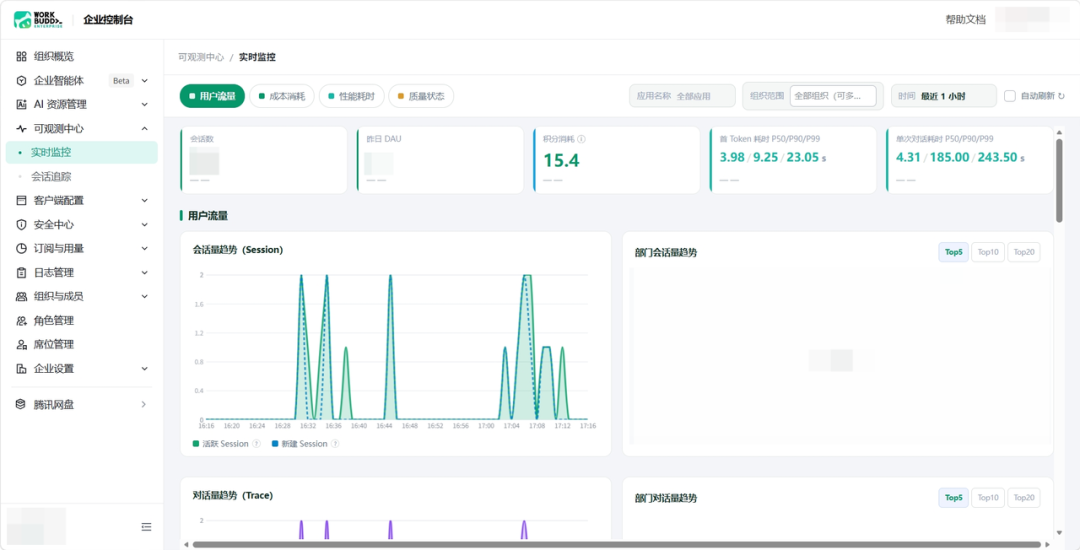This screenshot has width=1080, height=550.
Task: Click the WorkBuddy Enterprise logo
Action: point(38,20)
